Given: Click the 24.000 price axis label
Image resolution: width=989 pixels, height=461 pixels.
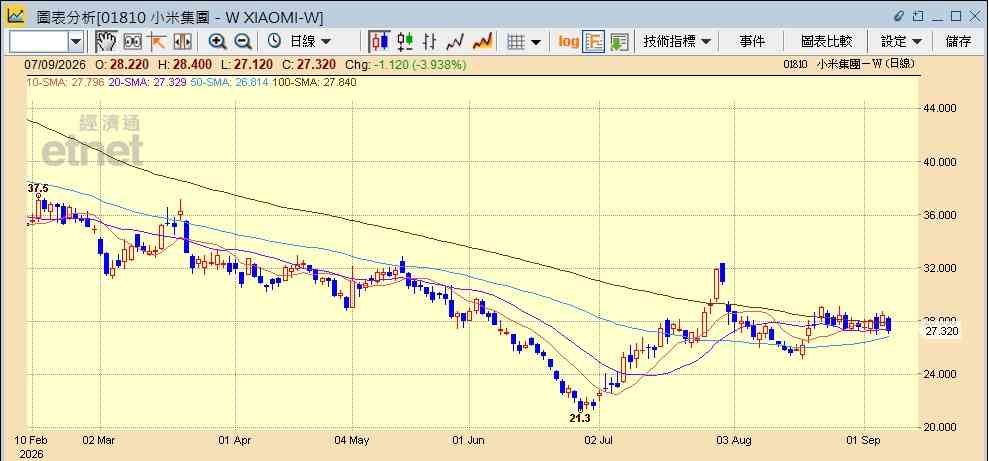Looking at the screenshot, I should tap(942, 375).
